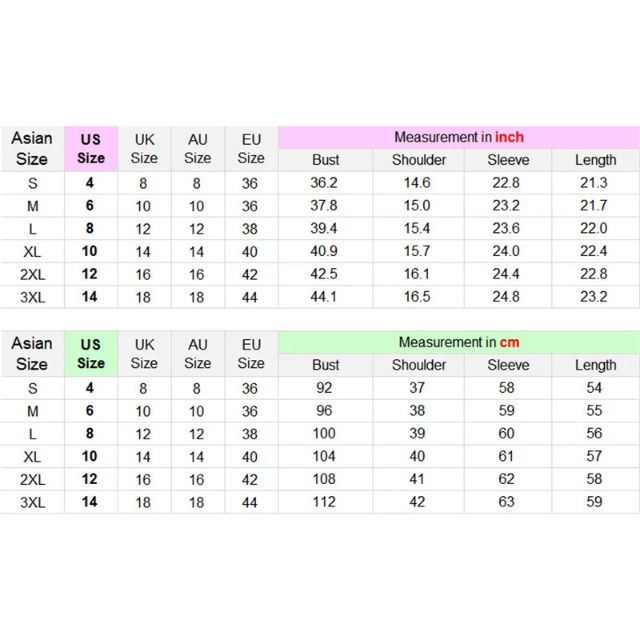This screenshot has height=640, width=640.
Task: Select Sleeve column header in cm table
Action: click(508, 365)
